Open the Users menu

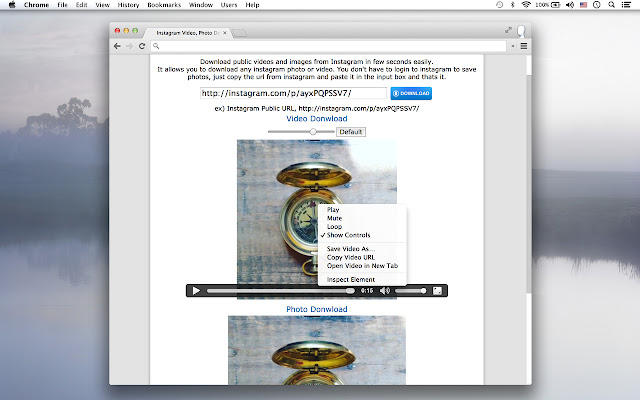229,5
